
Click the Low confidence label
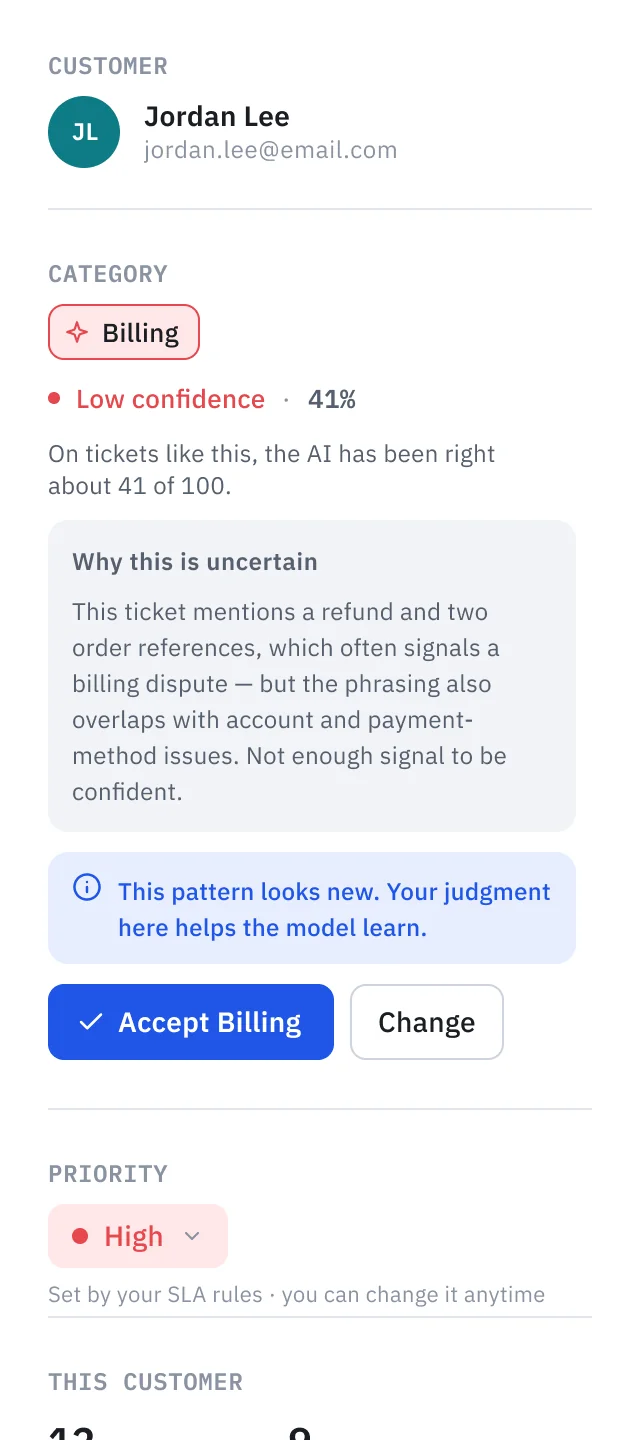pyautogui.click(x=171, y=399)
